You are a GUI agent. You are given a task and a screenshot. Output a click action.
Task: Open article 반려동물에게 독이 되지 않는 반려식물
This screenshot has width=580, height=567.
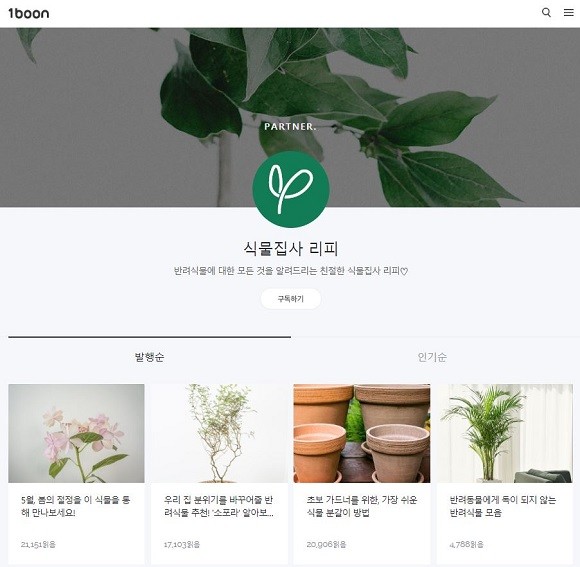point(503,506)
